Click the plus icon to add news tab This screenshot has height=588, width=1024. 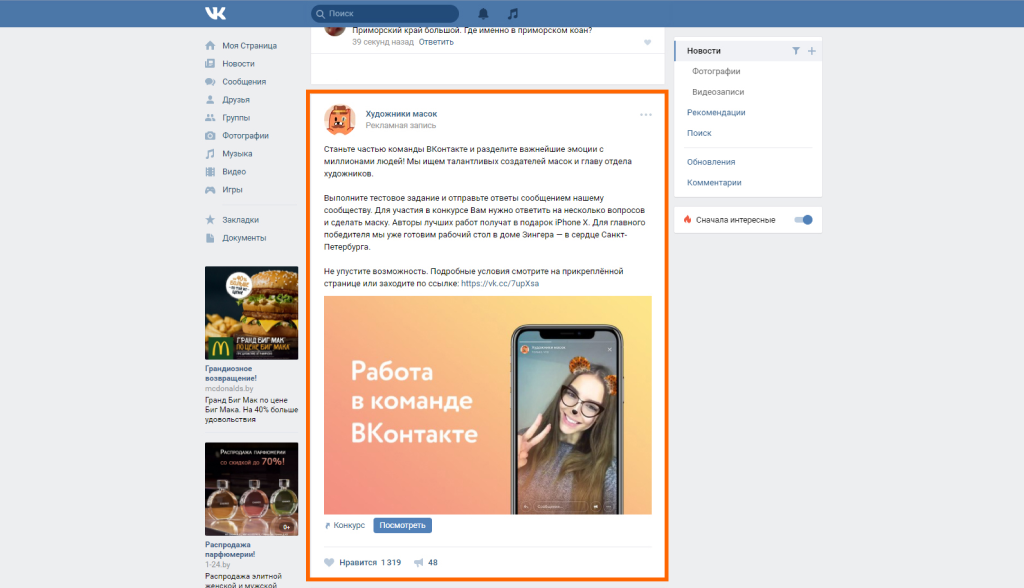tap(812, 51)
